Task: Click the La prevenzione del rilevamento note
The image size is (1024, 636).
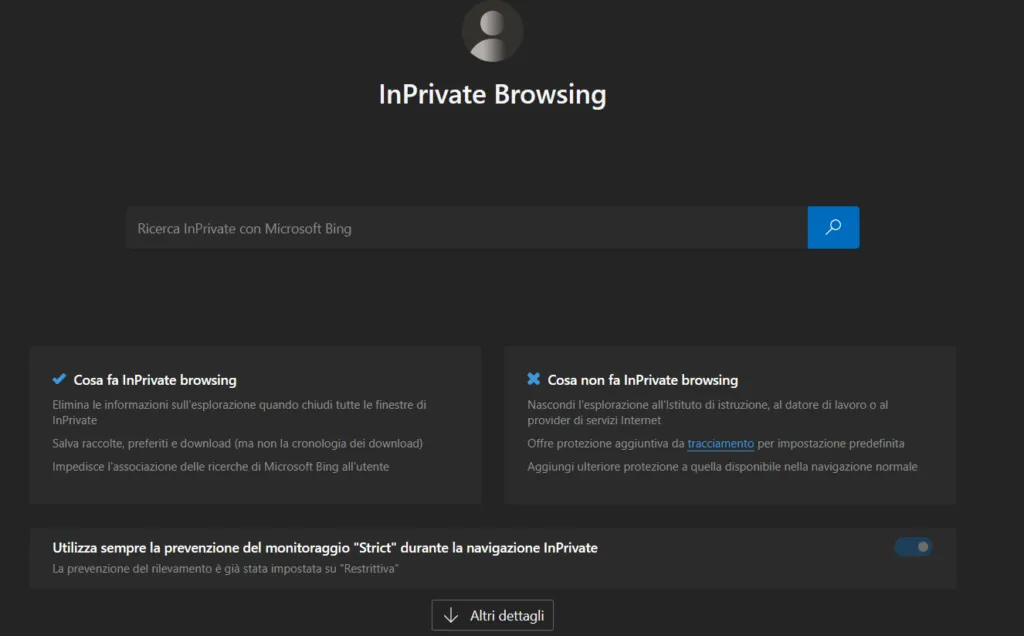Action: 225,569
